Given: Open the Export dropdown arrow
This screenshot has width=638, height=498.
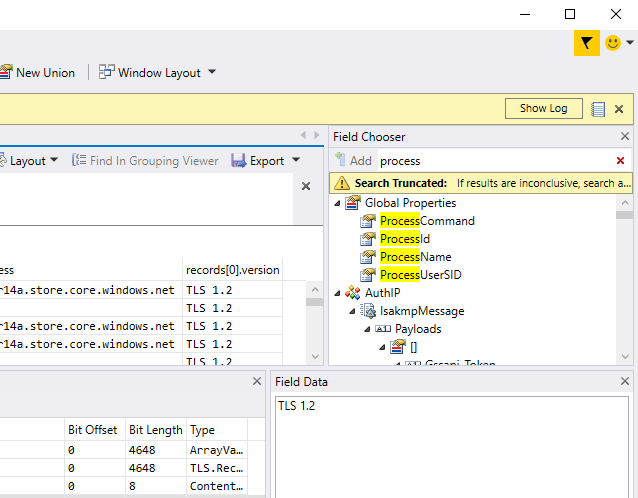Looking at the screenshot, I should click(296, 160).
